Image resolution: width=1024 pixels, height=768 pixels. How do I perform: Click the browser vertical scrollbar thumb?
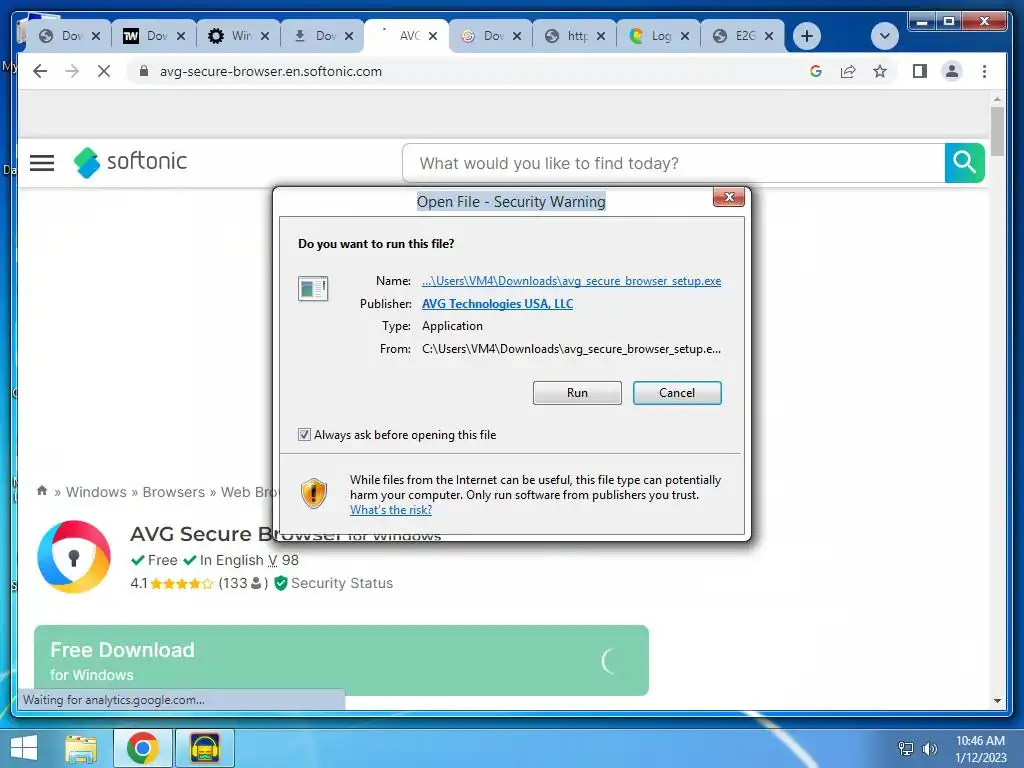(x=997, y=131)
